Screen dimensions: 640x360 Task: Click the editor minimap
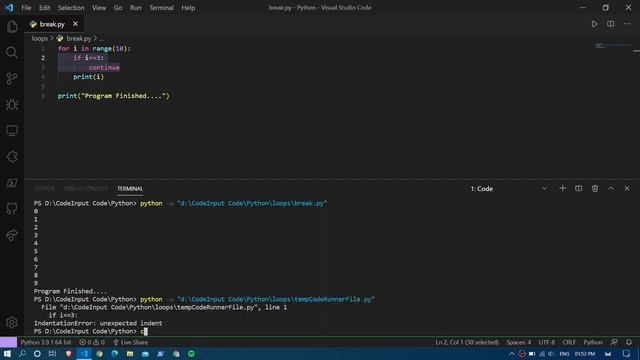point(614,47)
